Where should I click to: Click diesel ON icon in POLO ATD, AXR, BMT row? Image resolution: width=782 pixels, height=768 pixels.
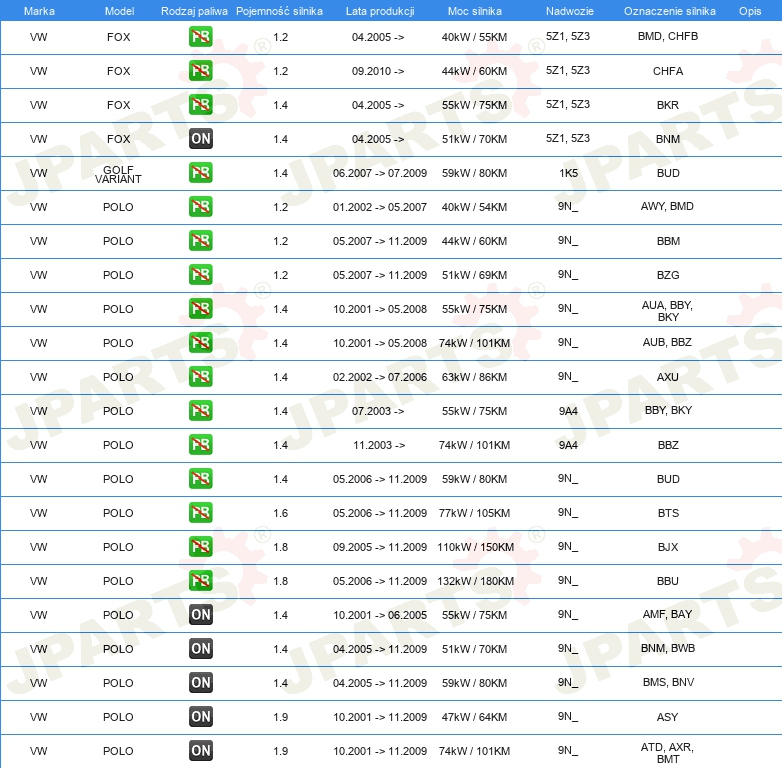(x=200, y=751)
